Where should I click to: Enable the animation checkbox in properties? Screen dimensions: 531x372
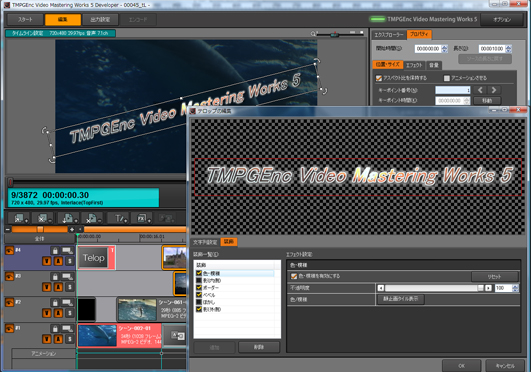pos(447,78)
